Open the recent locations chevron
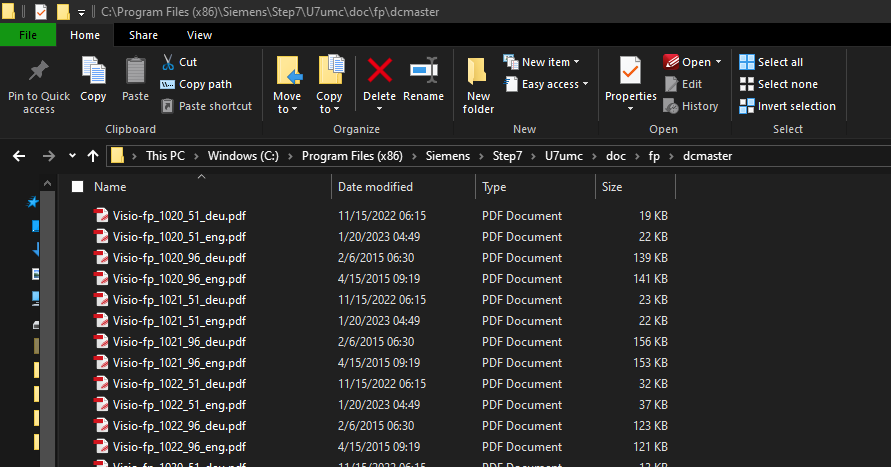The width and height of the screenshot is (891, 467). tap(72, 156)
